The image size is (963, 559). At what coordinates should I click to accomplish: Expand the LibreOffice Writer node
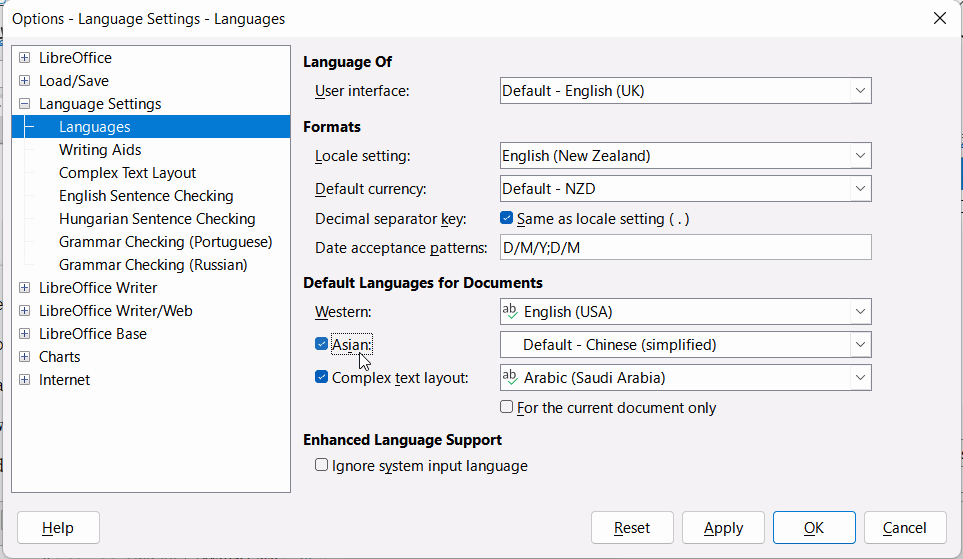25,287
